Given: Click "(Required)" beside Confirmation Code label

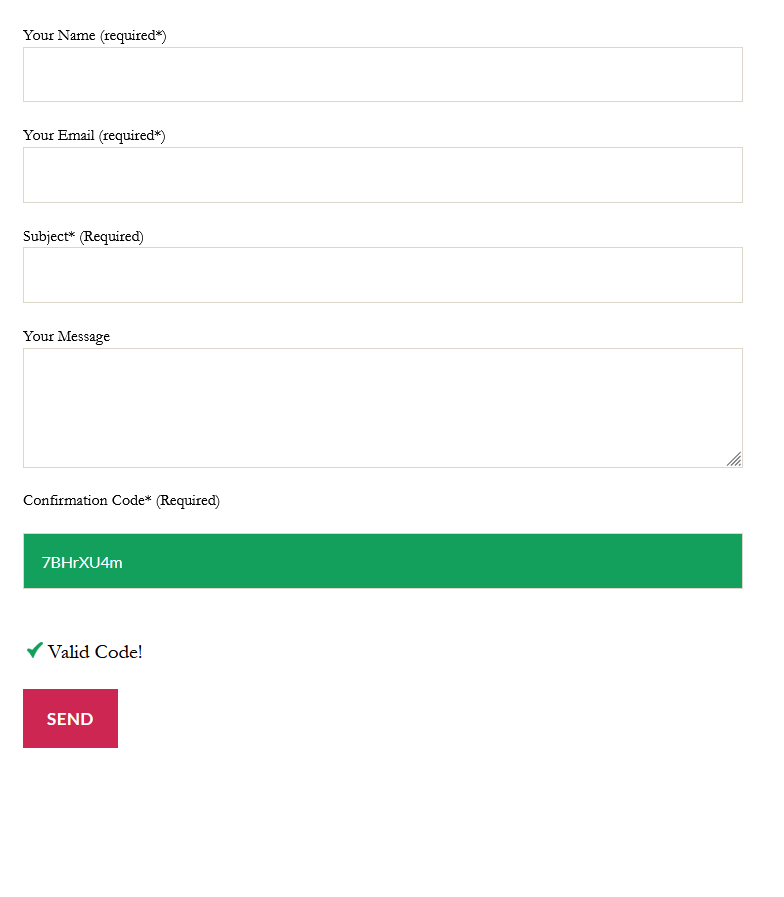Looking at the screenshot, I should (x=188, y=501).
